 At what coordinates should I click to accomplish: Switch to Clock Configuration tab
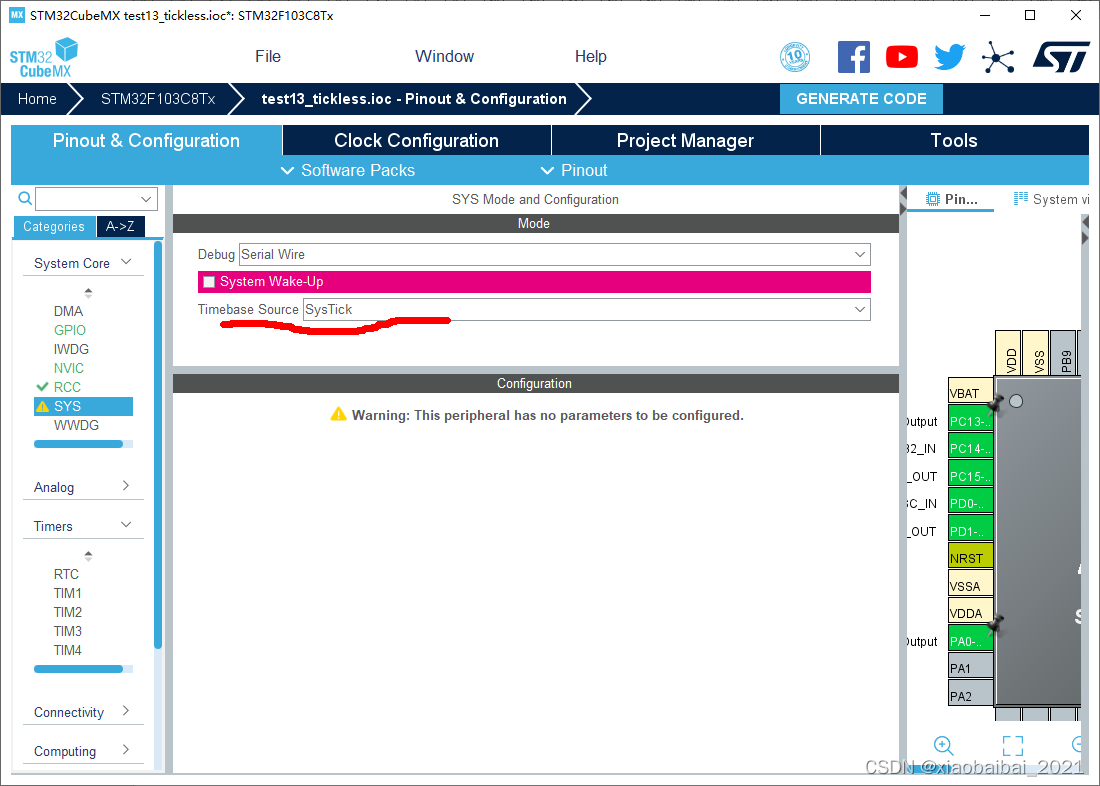(x=417, y=140)
